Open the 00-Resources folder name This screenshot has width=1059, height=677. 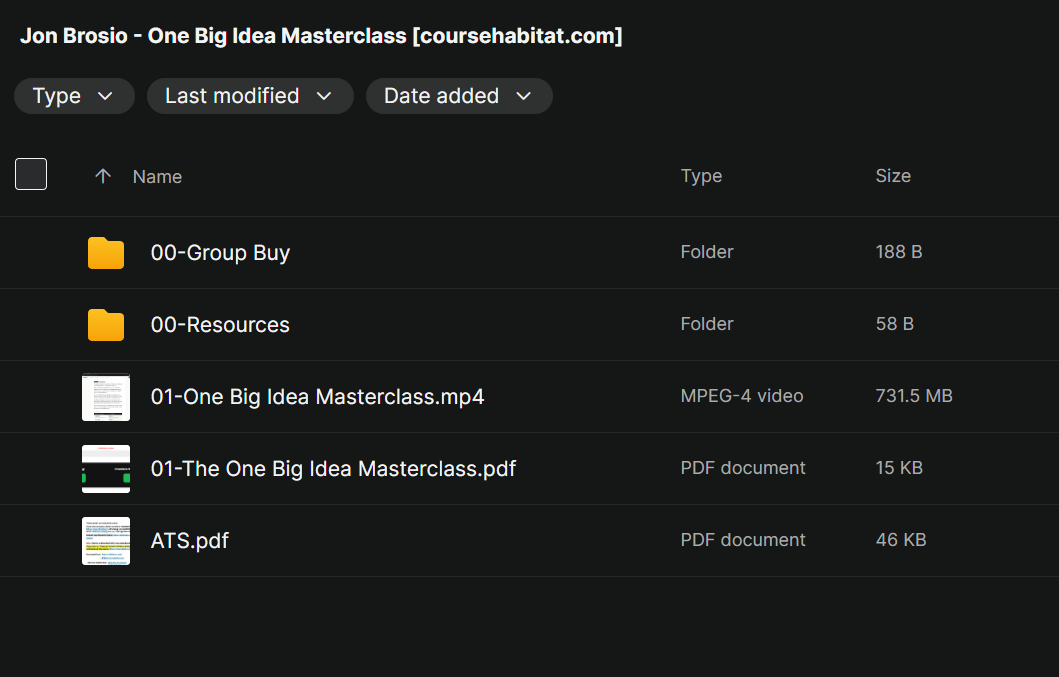click(x=220, y=325)
